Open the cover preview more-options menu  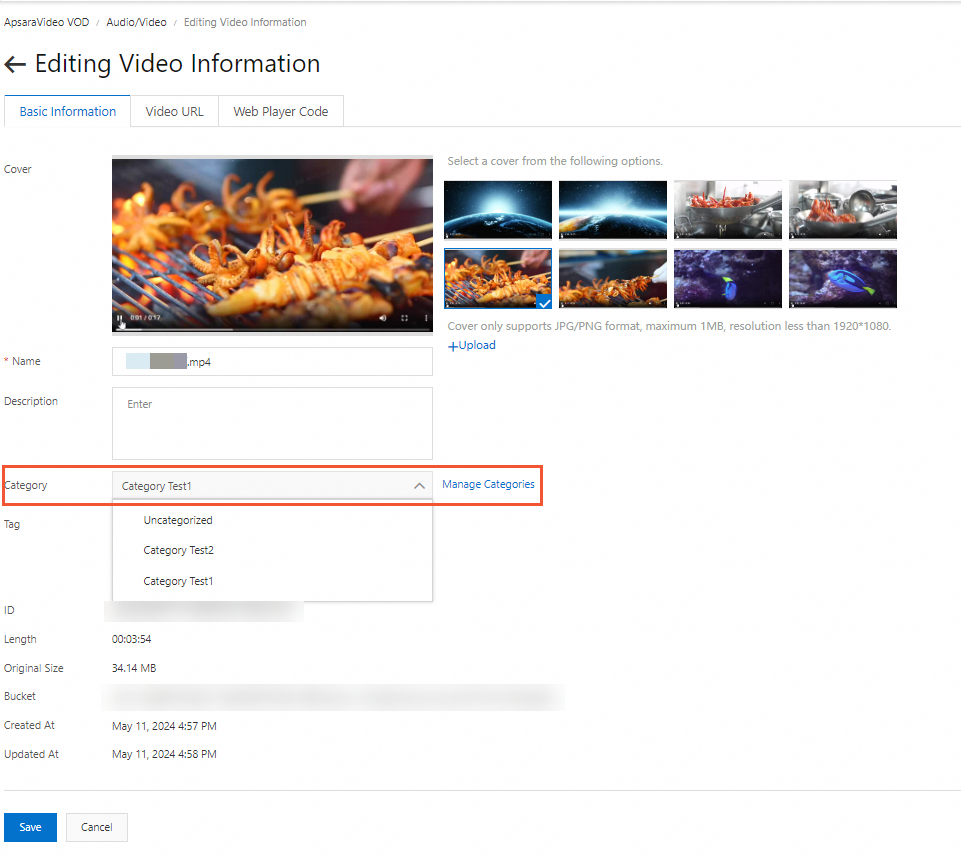click(x=426, y=318)
